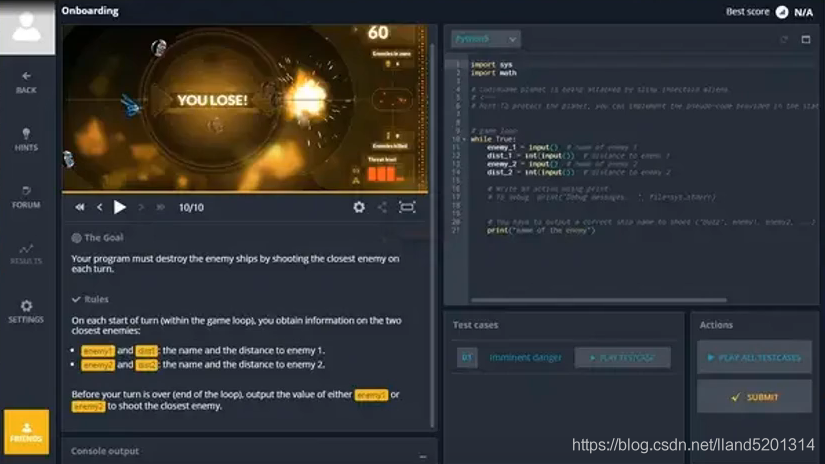This screenshot has height=464, width=825.
Task: Run PLAY ALL TESTCASES
Action: click(x=754, y=358)
